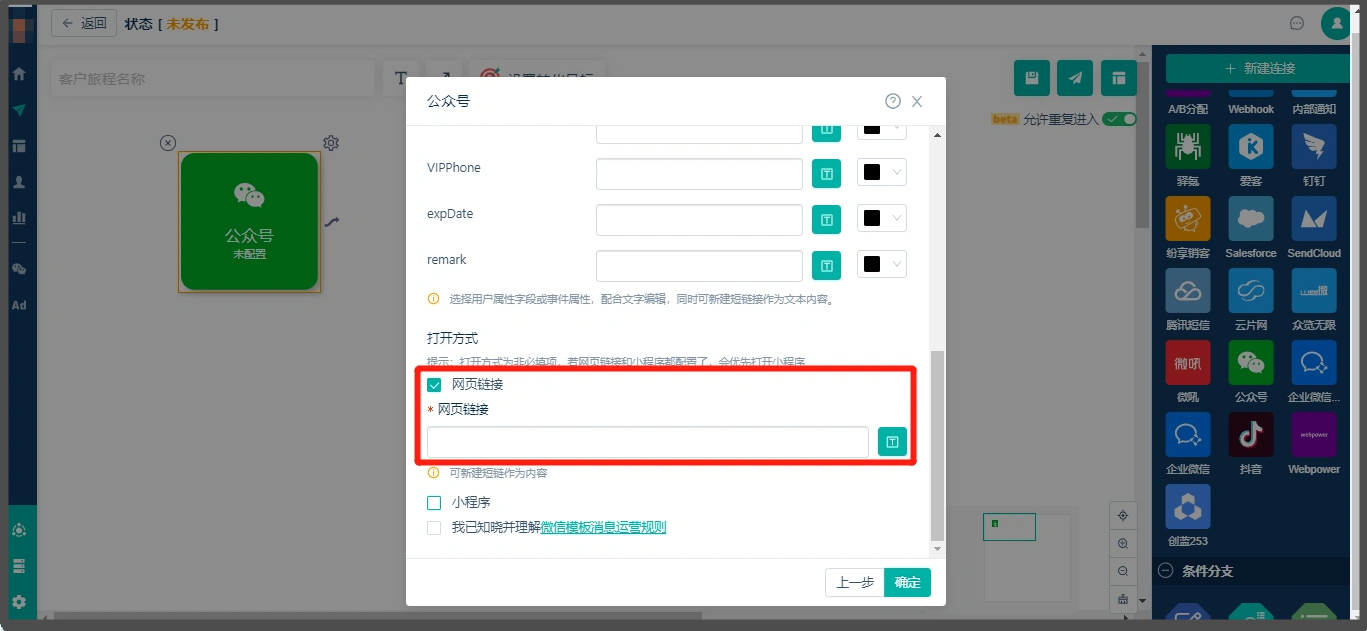
Task: Check the 小程序 checkbox
Action: [x=434, y=503]
